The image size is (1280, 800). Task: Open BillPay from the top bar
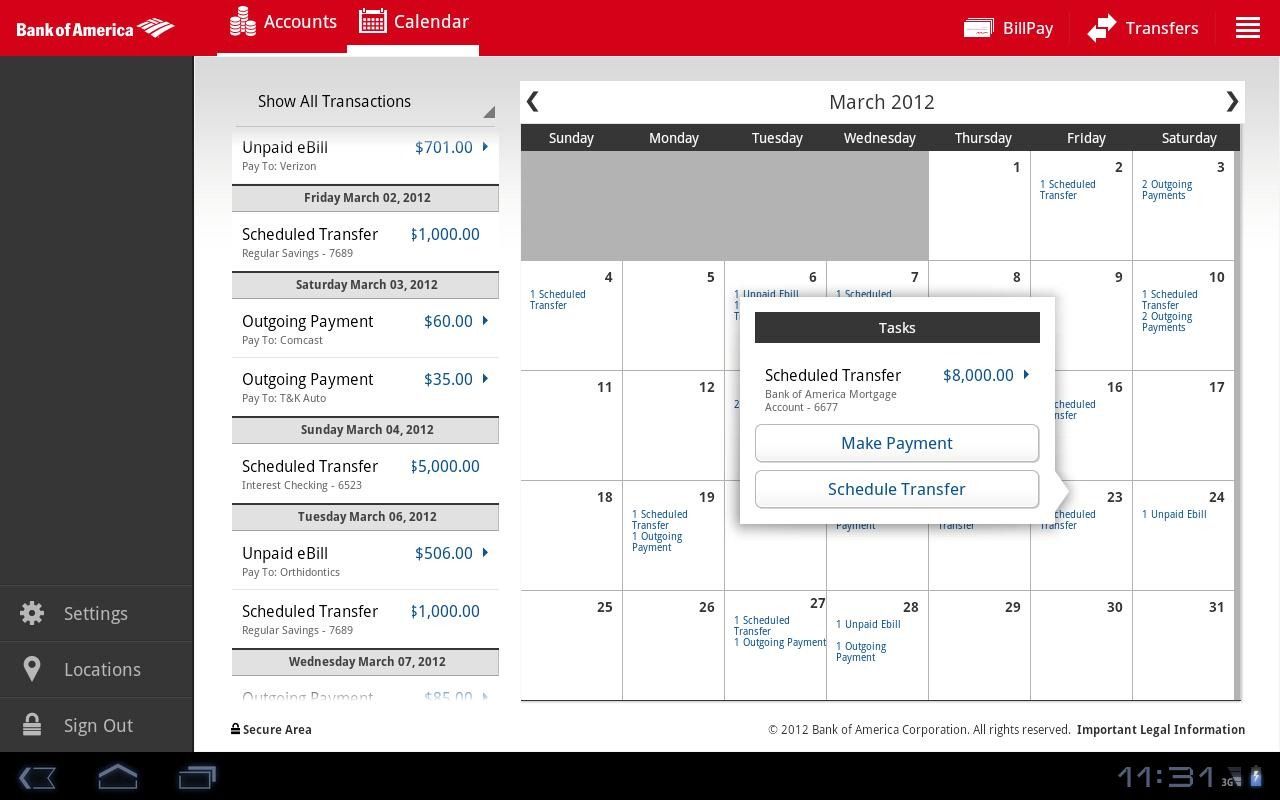[x=1008, y=28]
